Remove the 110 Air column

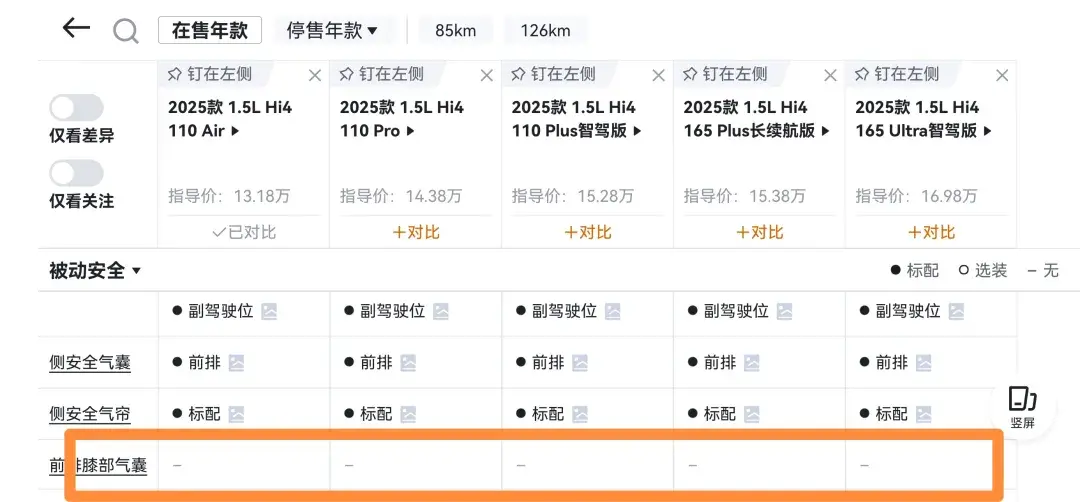coord(315,76)
